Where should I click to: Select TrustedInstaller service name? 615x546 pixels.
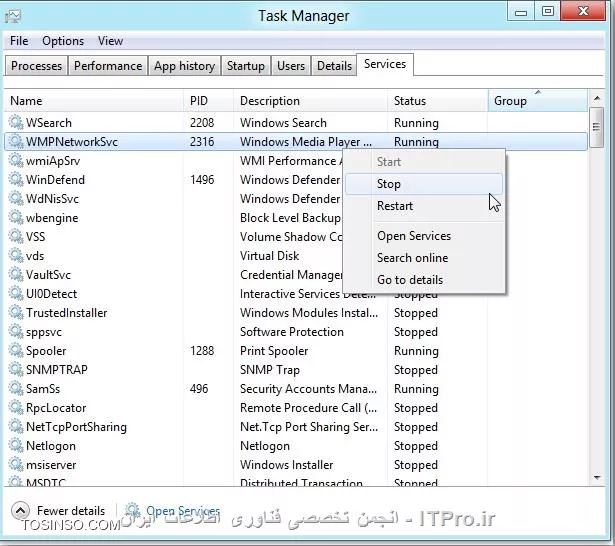(66, 313)
